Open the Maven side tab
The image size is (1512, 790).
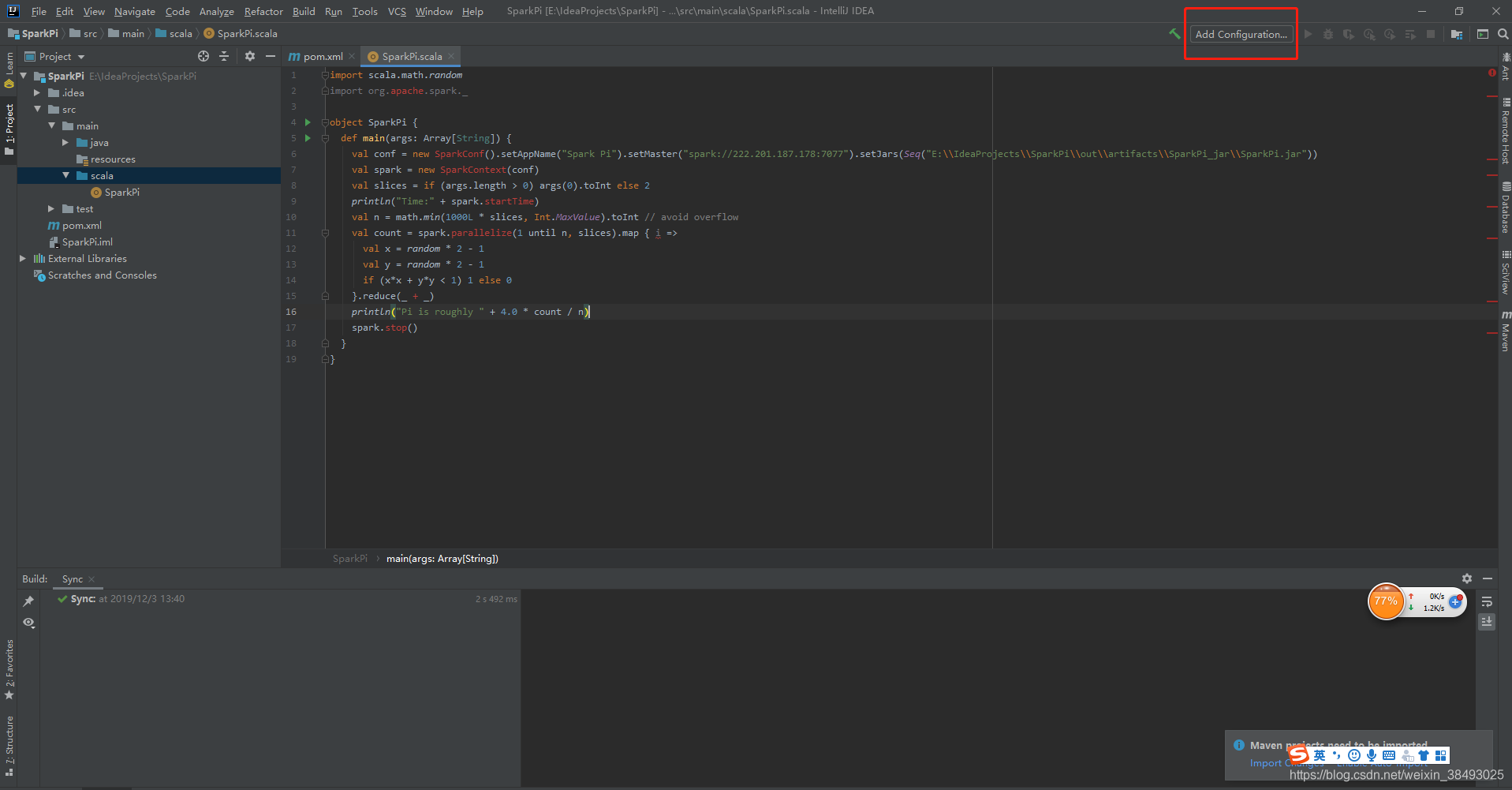[1506, 331]
